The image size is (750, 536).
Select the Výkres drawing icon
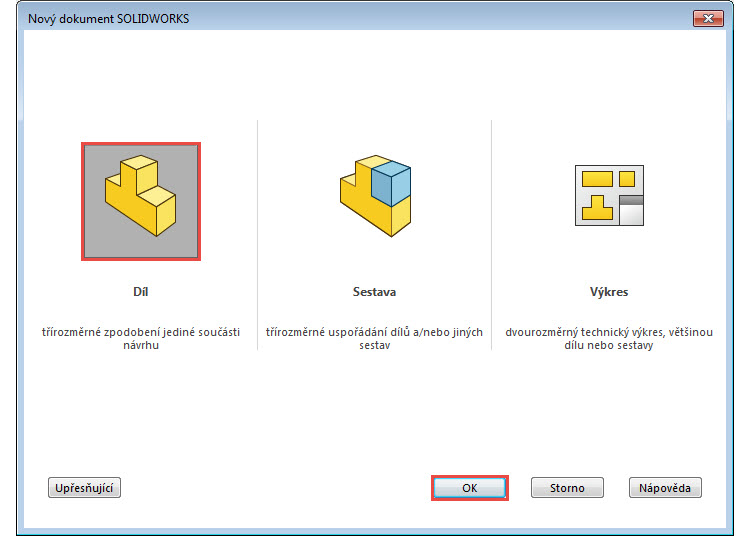click(609, 195)
